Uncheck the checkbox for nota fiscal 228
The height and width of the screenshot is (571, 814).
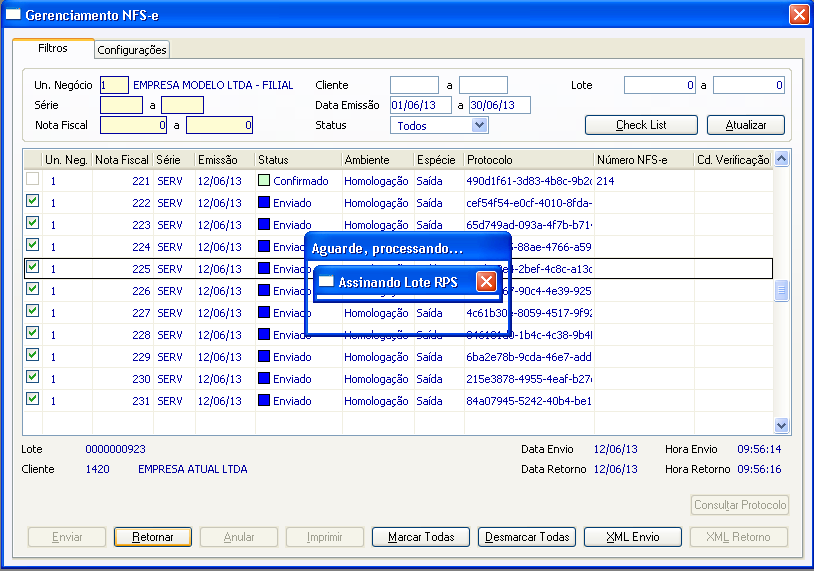click(33, 333)
